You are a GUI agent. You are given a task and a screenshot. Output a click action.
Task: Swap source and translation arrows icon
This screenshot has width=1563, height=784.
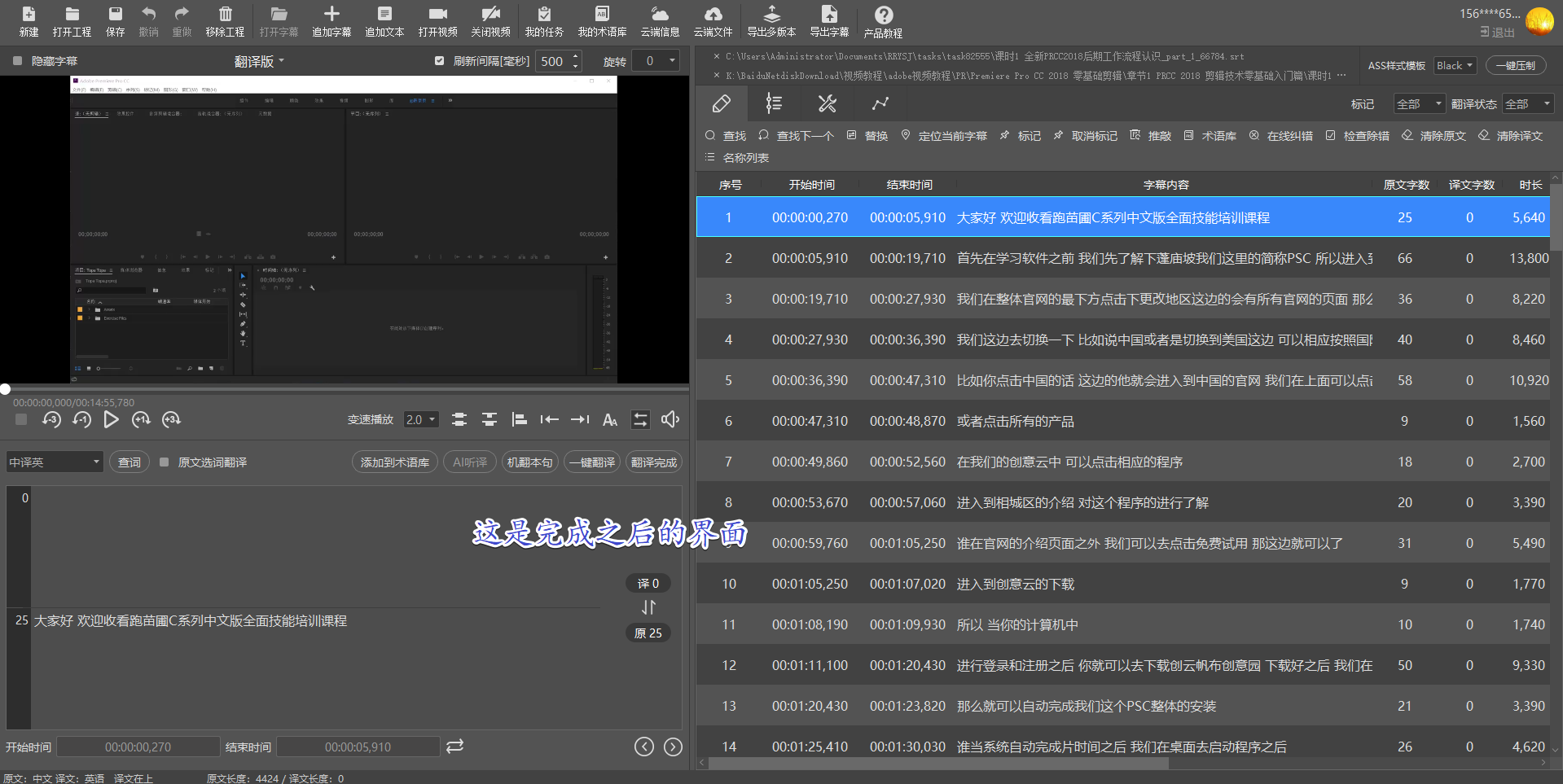pyautogui.click(x=648, y=607)
